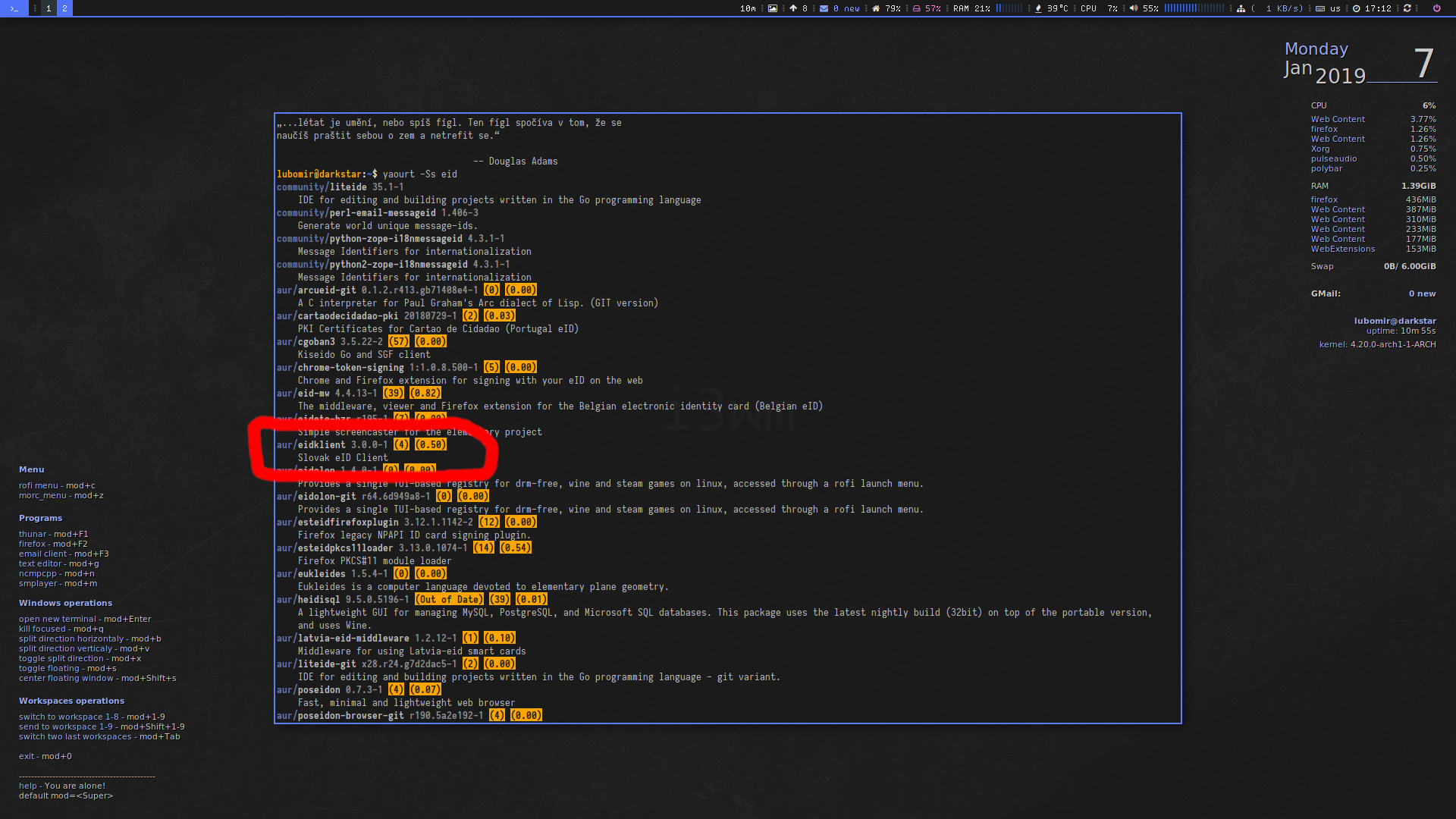The image size is (1456, 819).
Task: Mute using the volume speaker icon
Action: coord(1133,8)
